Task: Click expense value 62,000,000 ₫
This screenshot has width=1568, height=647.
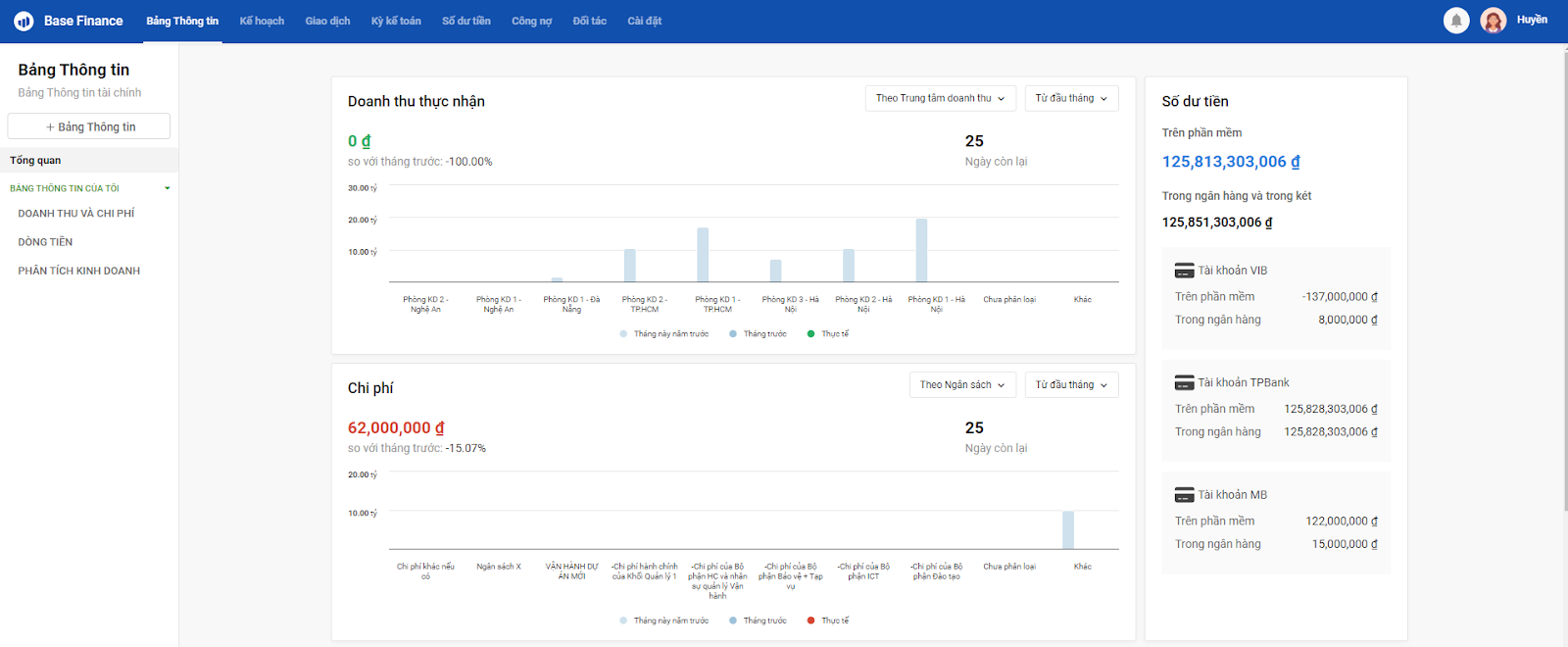Action: [396, 428]
